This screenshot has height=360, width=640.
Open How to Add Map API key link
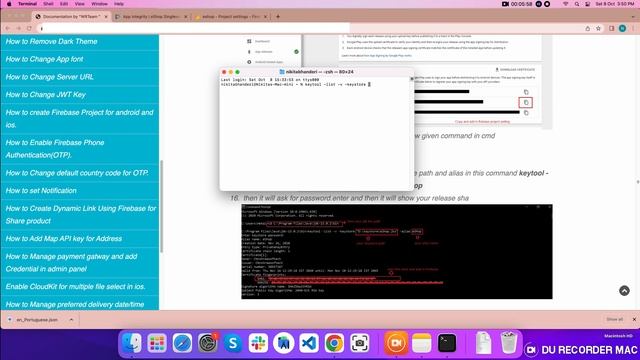pos(64,238)
